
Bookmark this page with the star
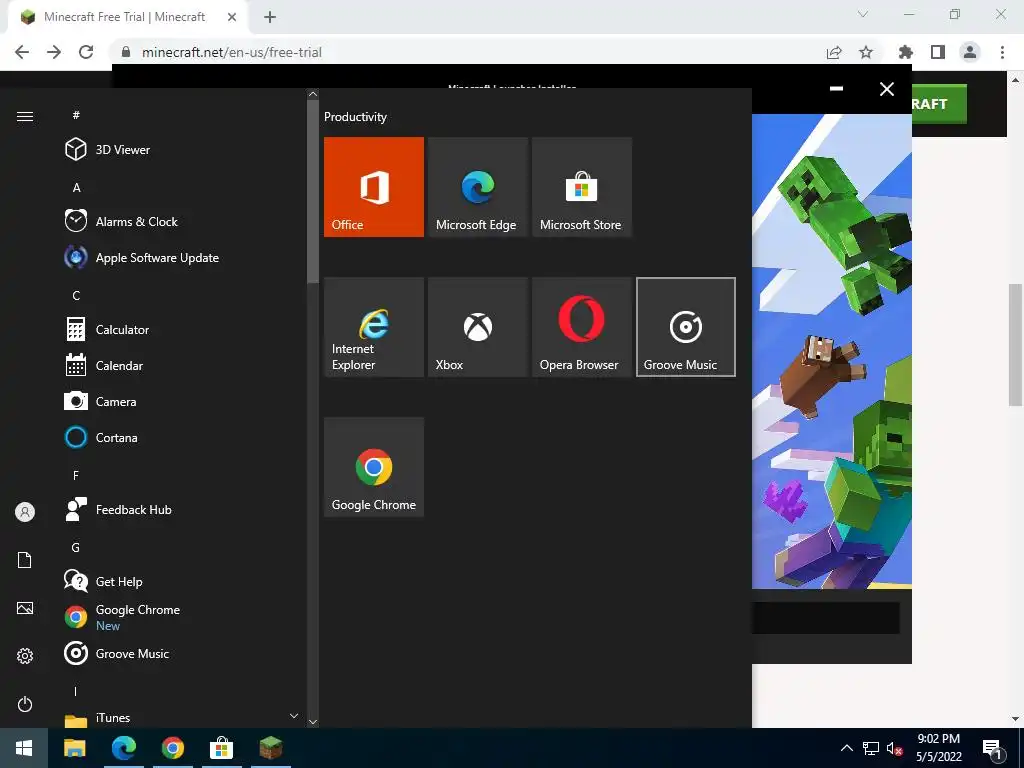coord(866,52)
